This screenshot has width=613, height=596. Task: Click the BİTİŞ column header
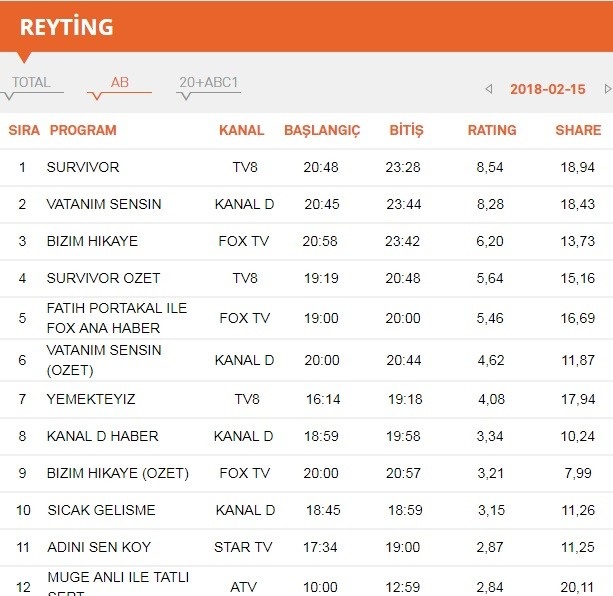coord(406,130)
